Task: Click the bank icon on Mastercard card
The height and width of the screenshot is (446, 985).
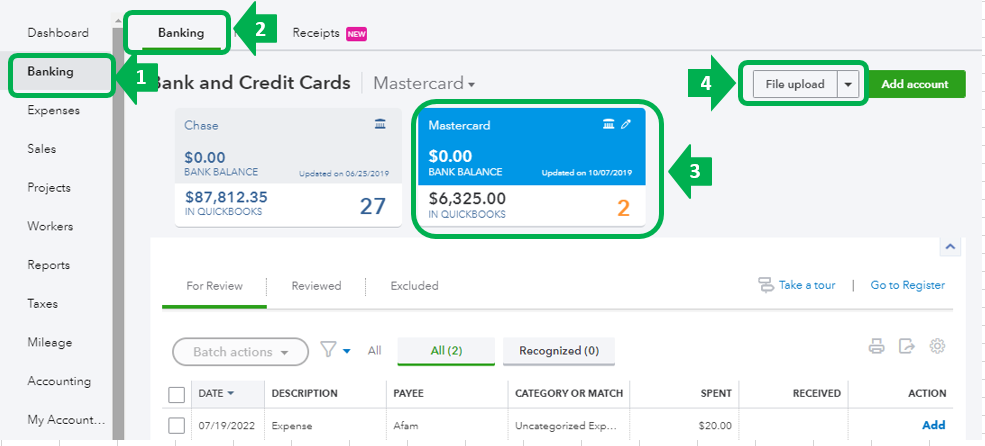Action: 608,124
